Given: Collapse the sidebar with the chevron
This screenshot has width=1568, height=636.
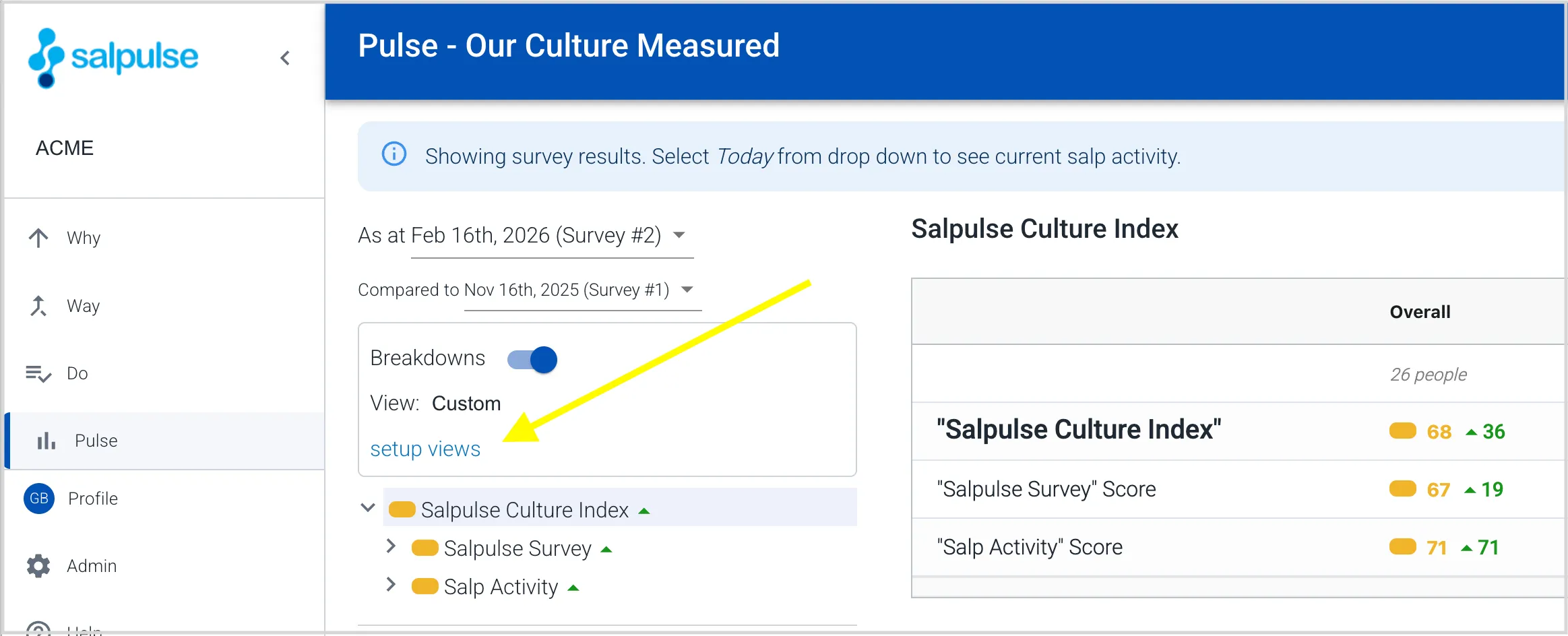Looking at the screenshot, I should [285, 58].
